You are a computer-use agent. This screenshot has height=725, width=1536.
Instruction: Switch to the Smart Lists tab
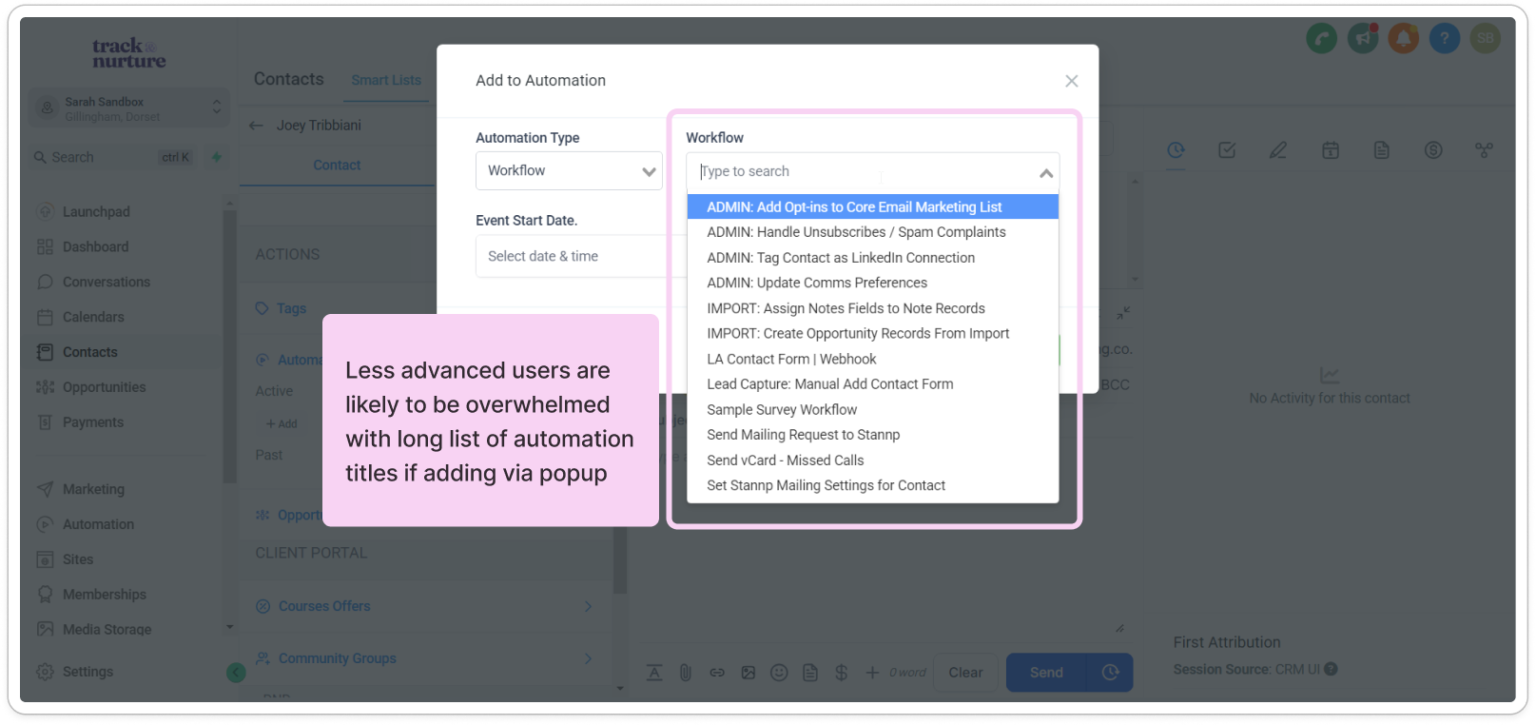point(386,80)
